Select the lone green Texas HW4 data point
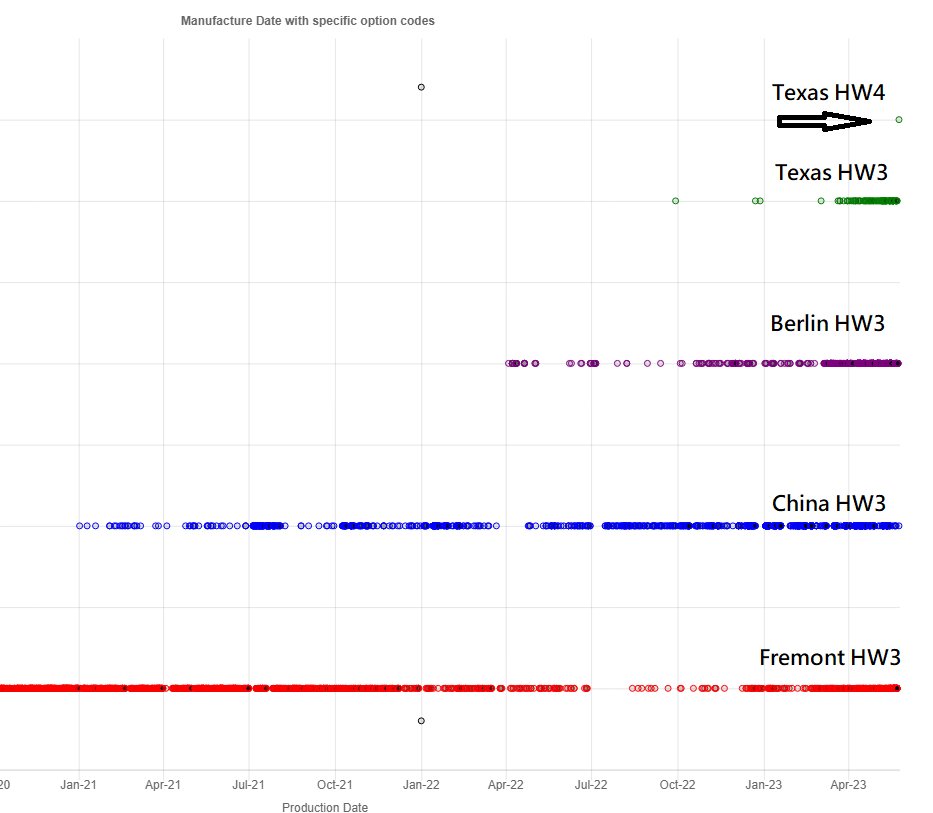The height and width of the screenshot is (813, 933). pos(899,119)
